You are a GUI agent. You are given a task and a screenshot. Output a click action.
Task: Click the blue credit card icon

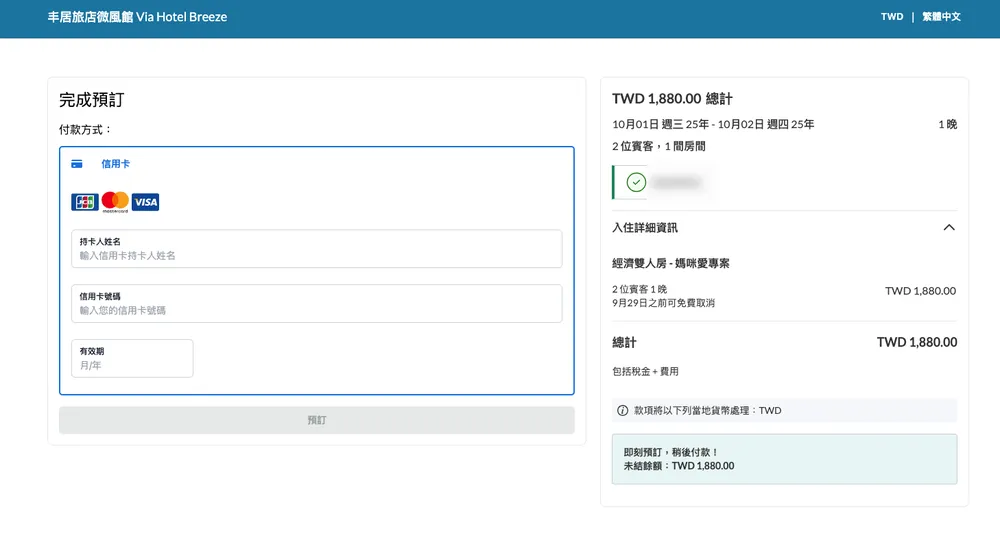[77, 164]
